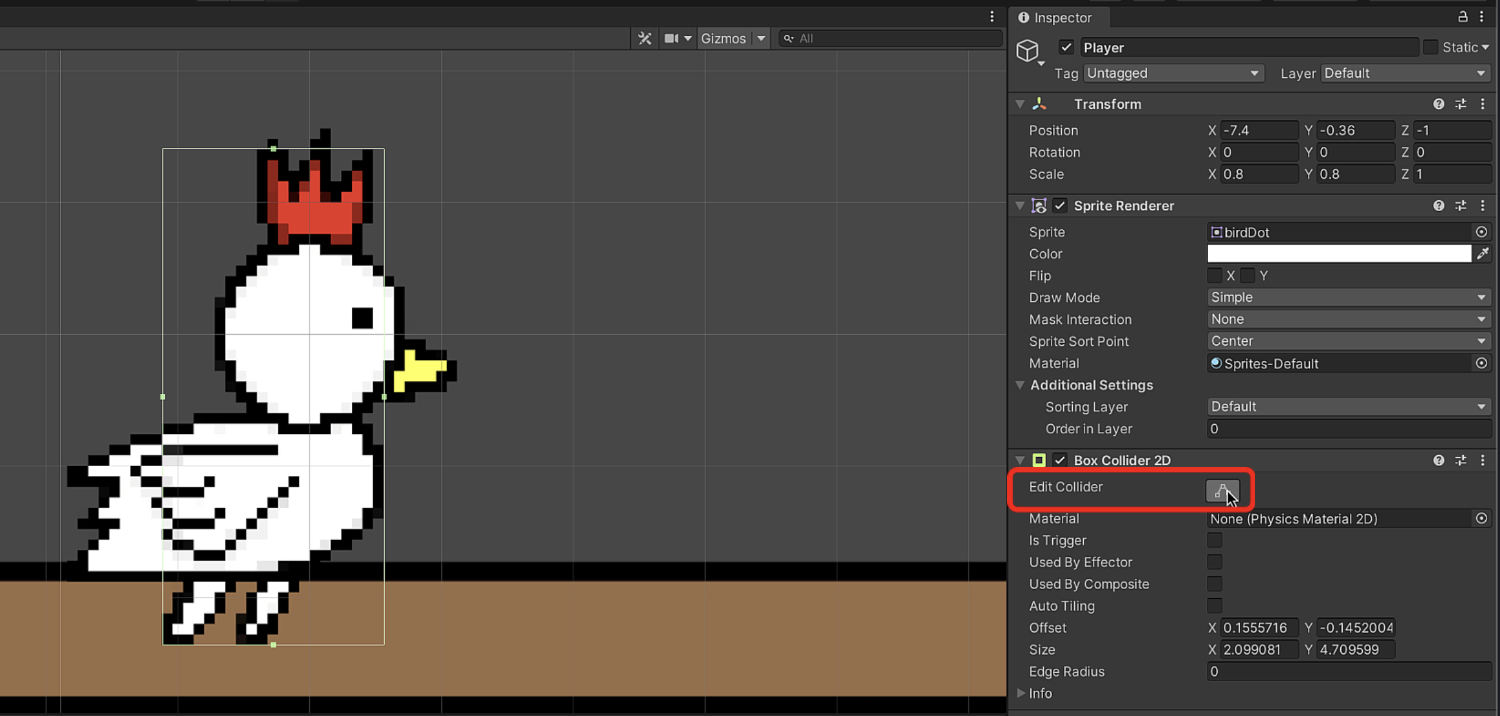Open Box Collider 2D preset selector icon
The image size is (1500, 716).
pos(1461,461)
